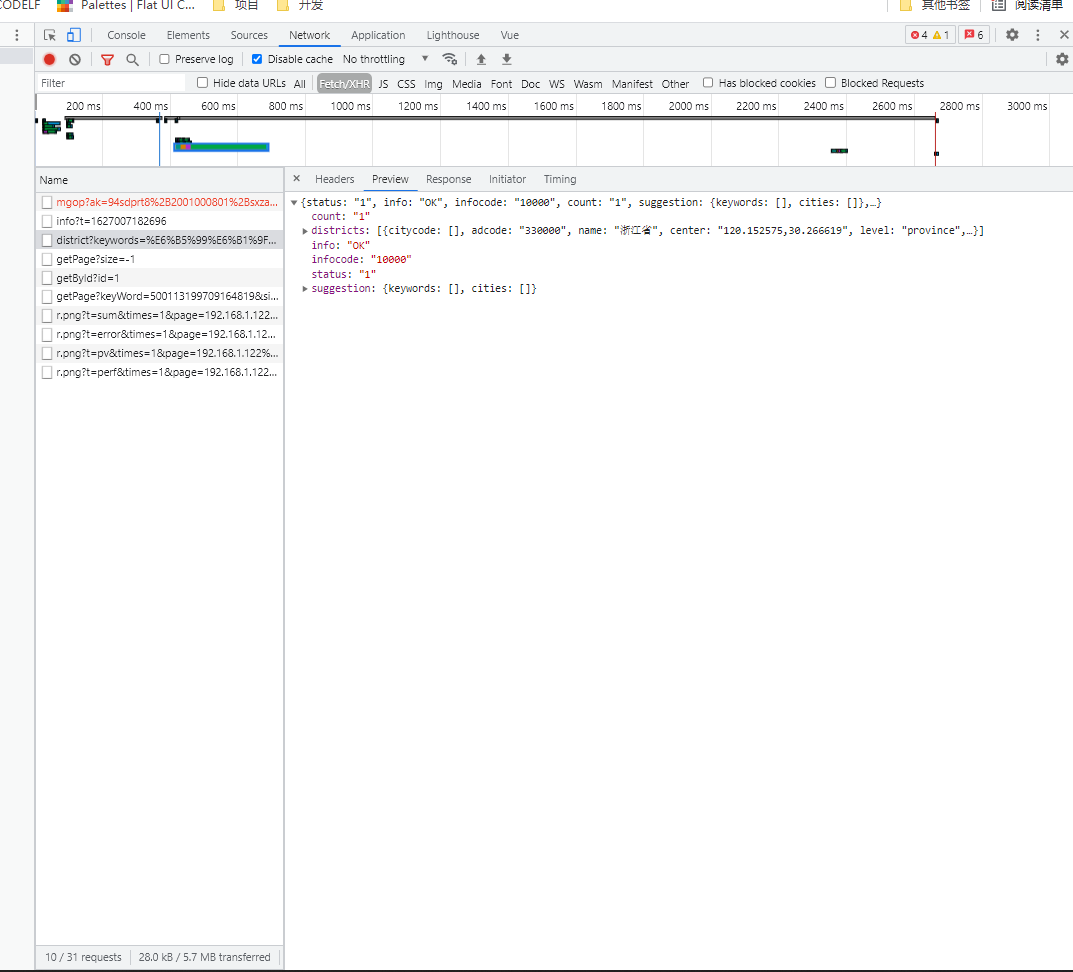Select info?t=1627007182696 request row
The image size is (1073, 972).
pyautogui.click(x=159, y=221)
